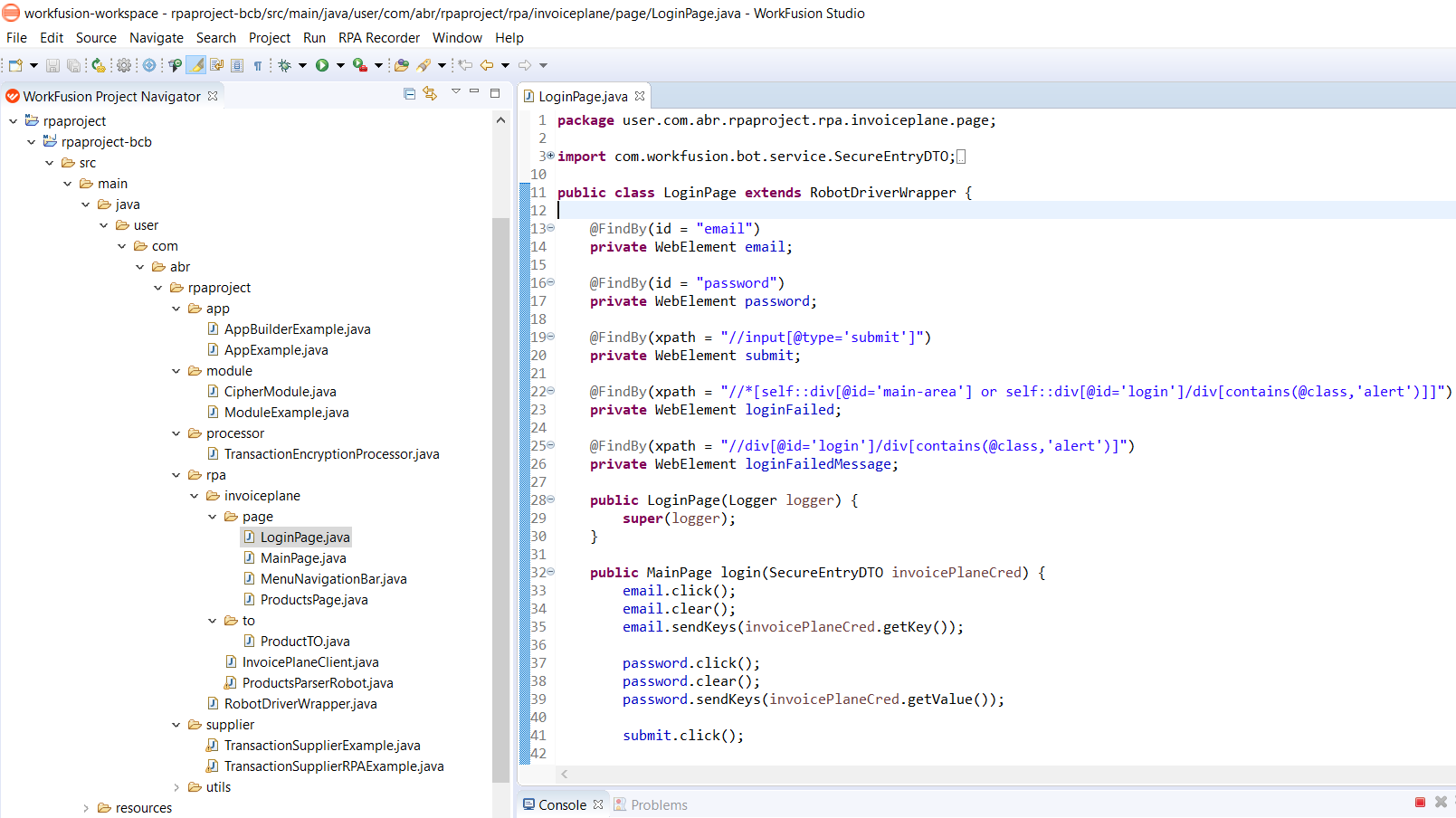Select MainPage.java in the tree
This screenshot has width=1456, height=818.
(x=303, y=558)
